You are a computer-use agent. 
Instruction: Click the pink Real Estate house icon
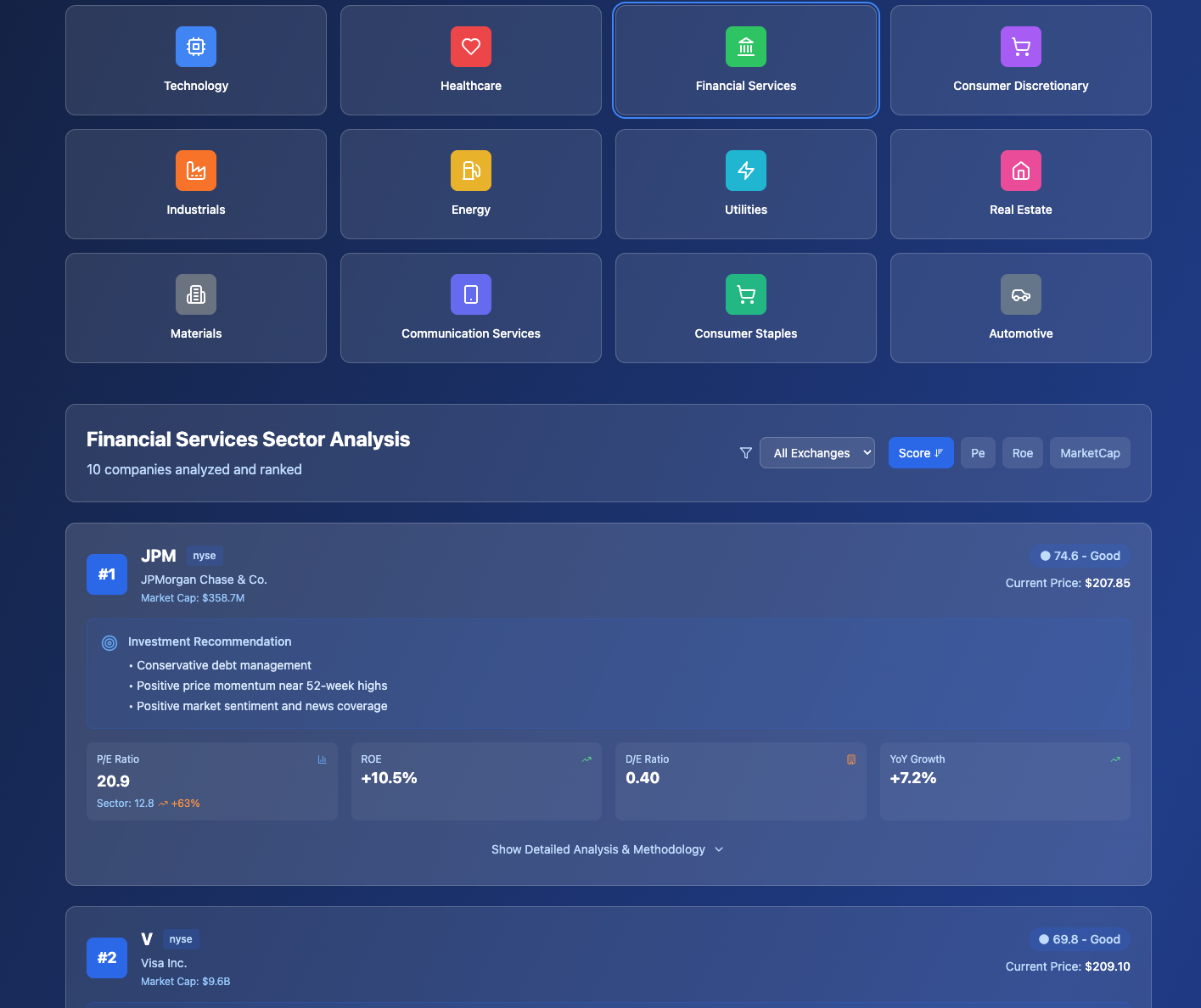1021,171
